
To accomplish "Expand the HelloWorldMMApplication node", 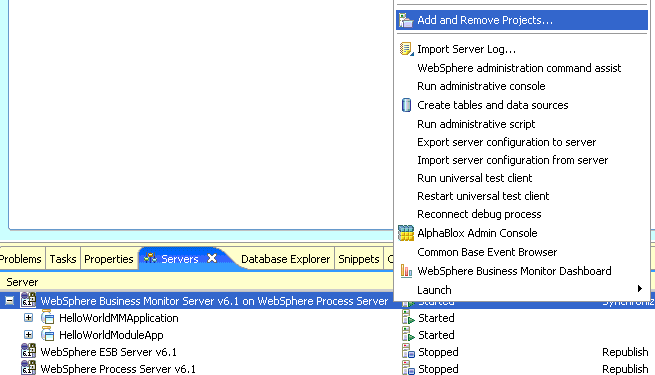I will (28, 318).
